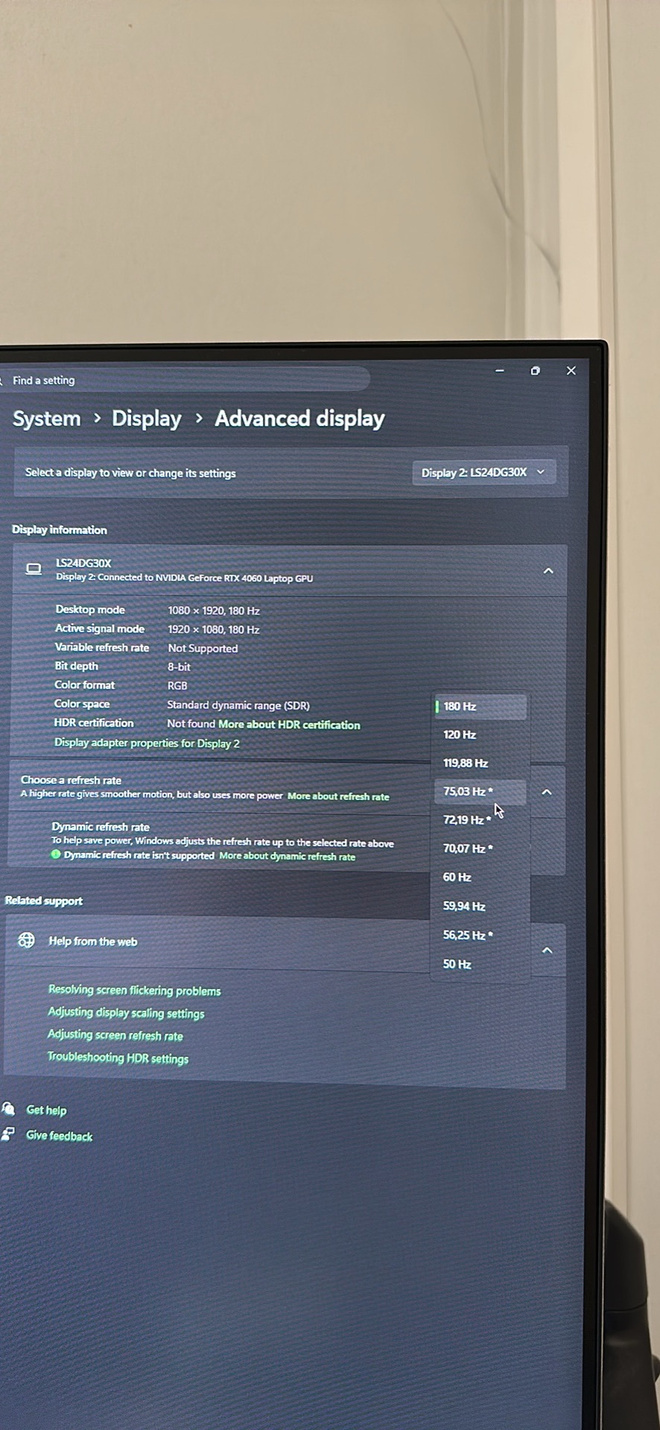
Task: Close the Settings window
Action: pyautogui.click(x=571, y=371)
